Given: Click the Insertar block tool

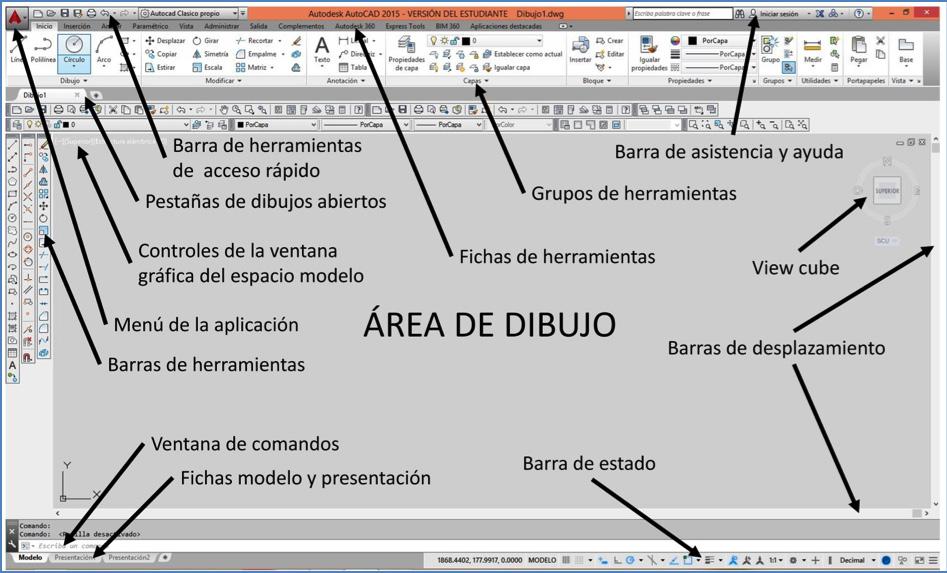Looking at the screenshot, I should [580, 50].
